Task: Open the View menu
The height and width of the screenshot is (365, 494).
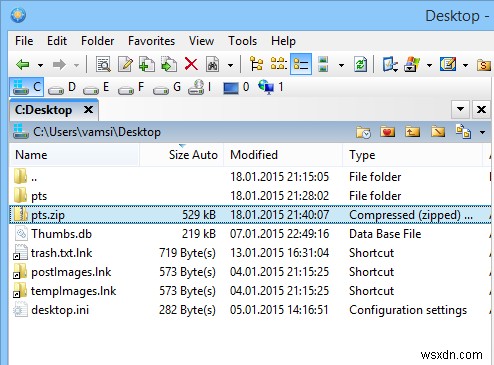Action: (201, 41)
